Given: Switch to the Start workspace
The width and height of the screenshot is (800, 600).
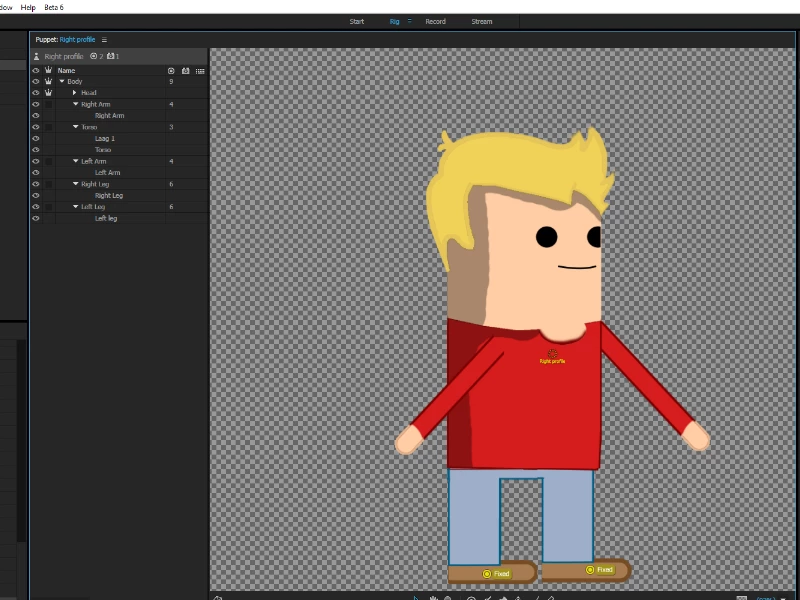Looking at the screenshot, I should [357, 21].
